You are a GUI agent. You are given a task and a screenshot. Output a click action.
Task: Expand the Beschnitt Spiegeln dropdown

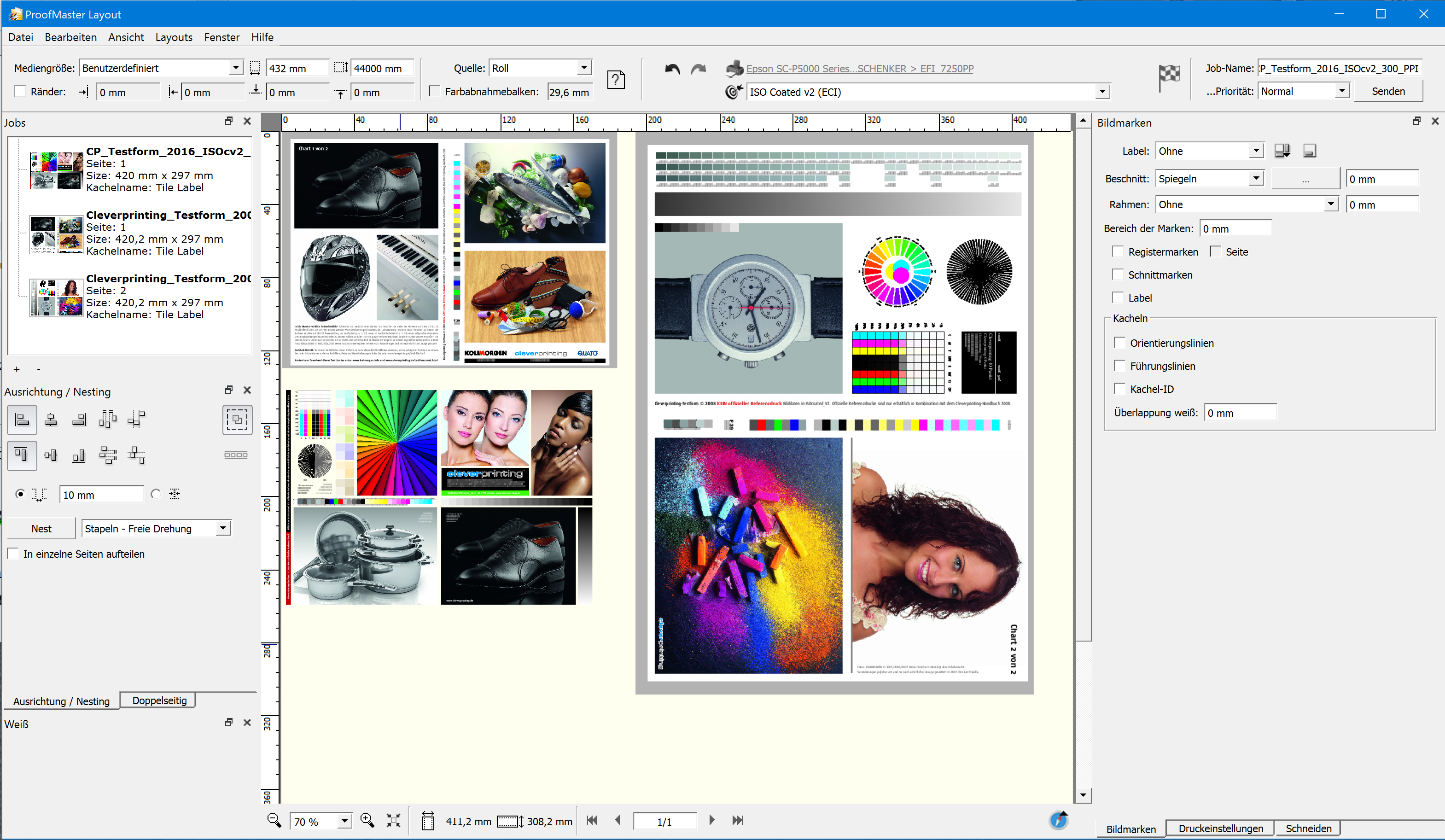[1256, 178]
